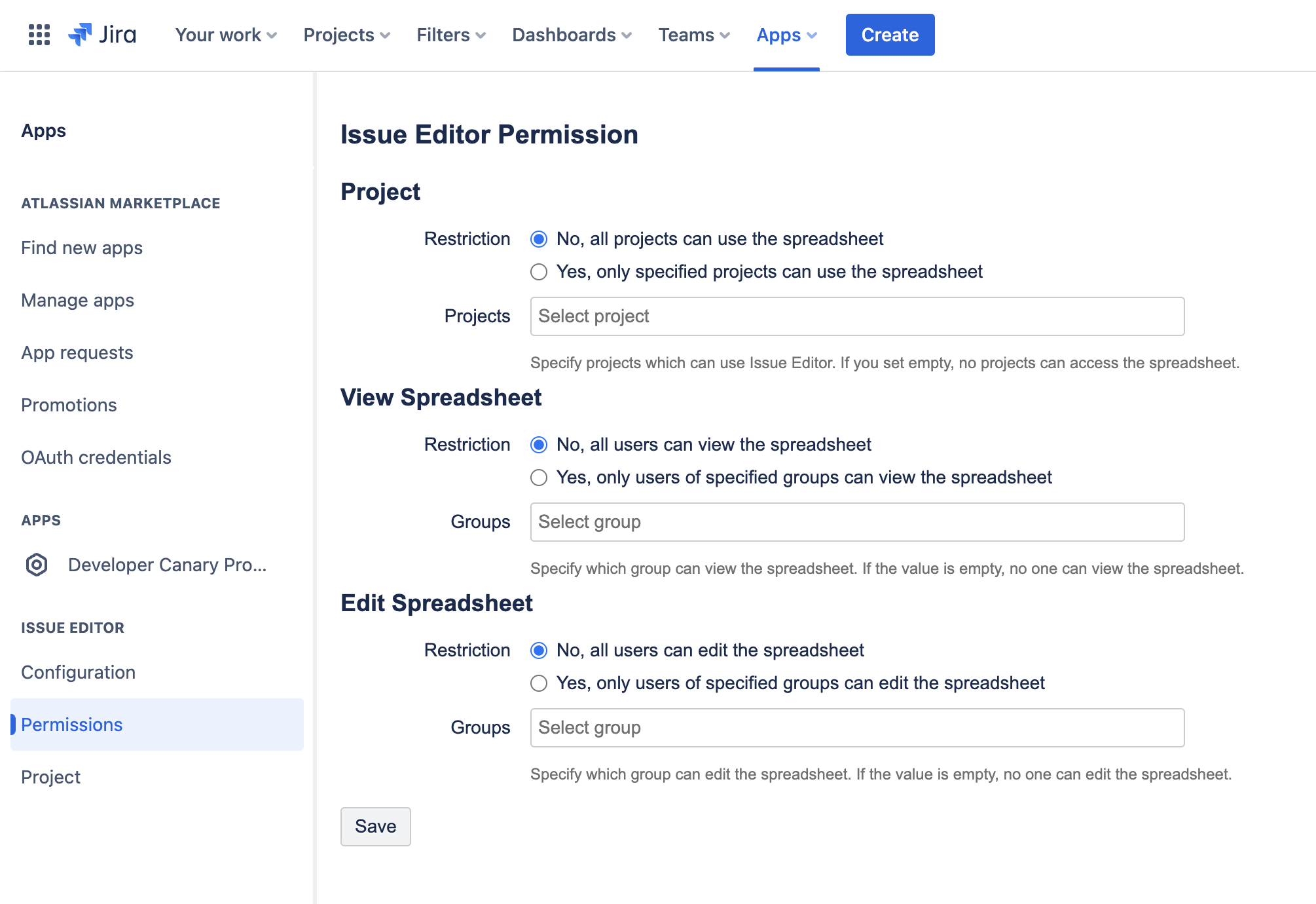Viewport: 1316px width, 904px height.
Task: Click the Select project field
Action: [857, 316]
